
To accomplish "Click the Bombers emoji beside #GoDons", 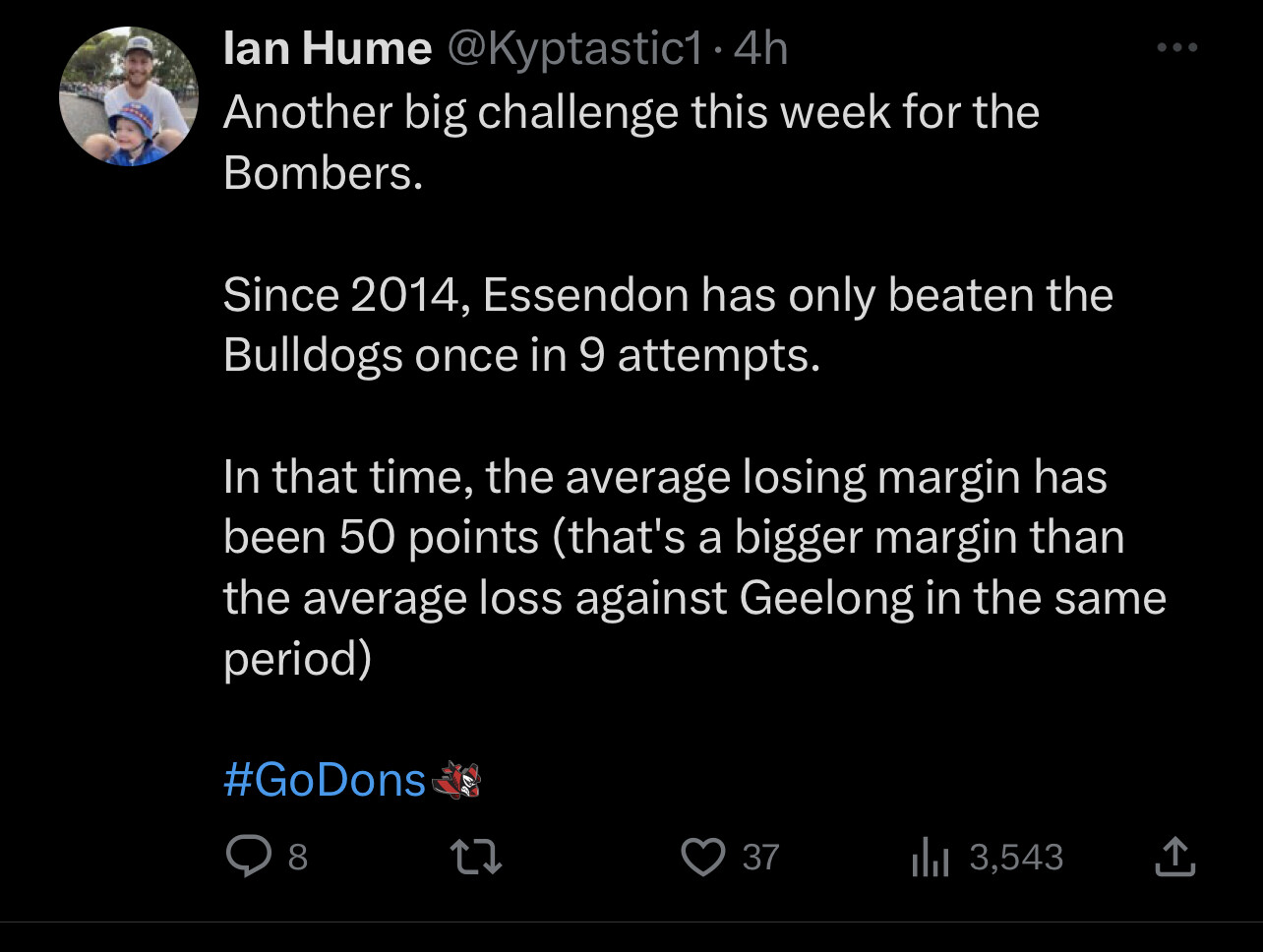I will pyautogui.click(x=455, y=780).
